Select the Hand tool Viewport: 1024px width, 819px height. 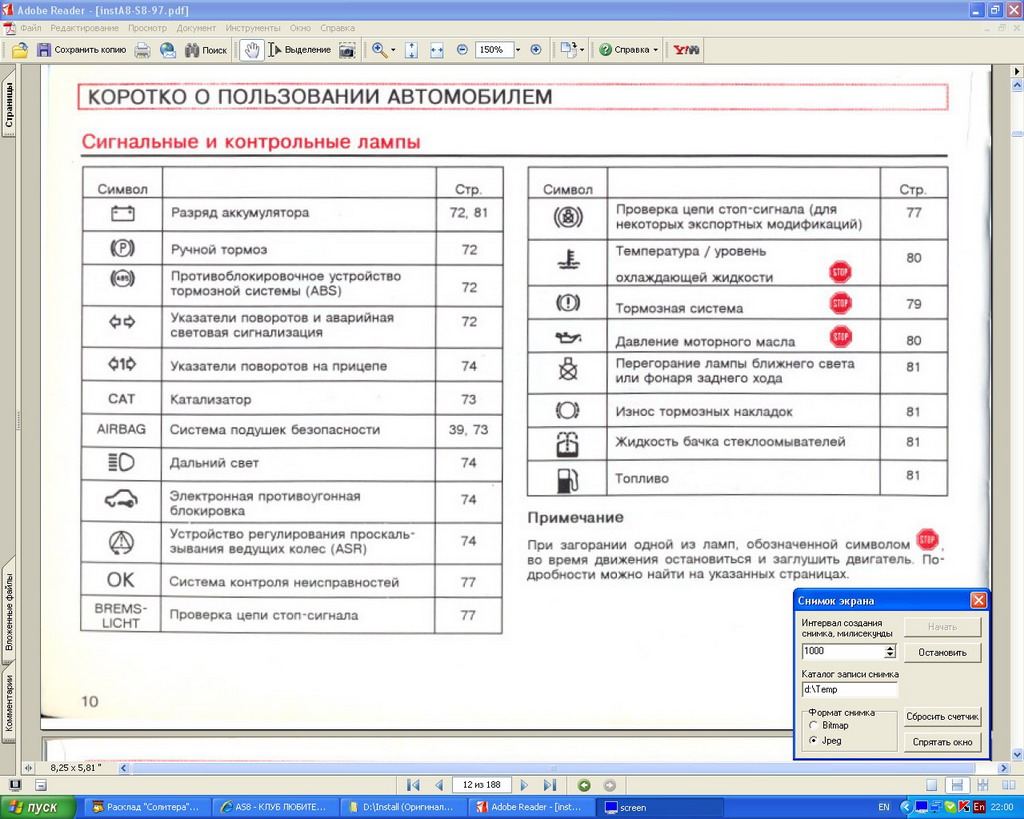coord(251,50)
